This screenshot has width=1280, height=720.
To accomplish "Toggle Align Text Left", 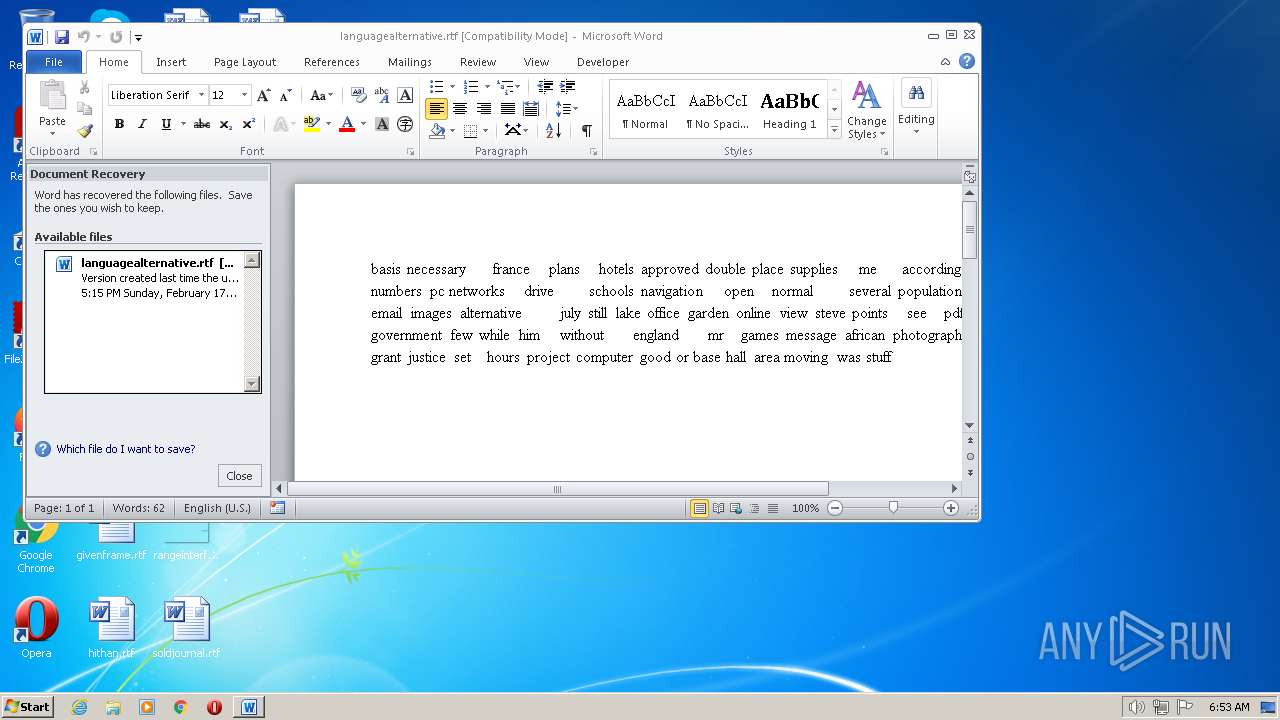I will 436,108.
